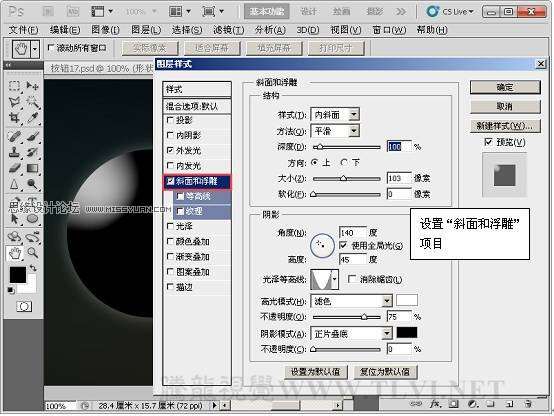Reset default foreground and background colors

pos(11,290)
